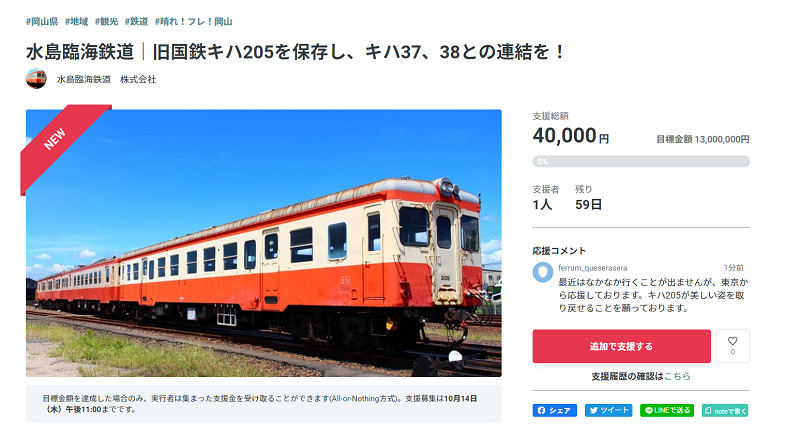Open ferrum_queserasera commenter avatar
Viewport: 800px width, 439px height.
tap(543, 272)
